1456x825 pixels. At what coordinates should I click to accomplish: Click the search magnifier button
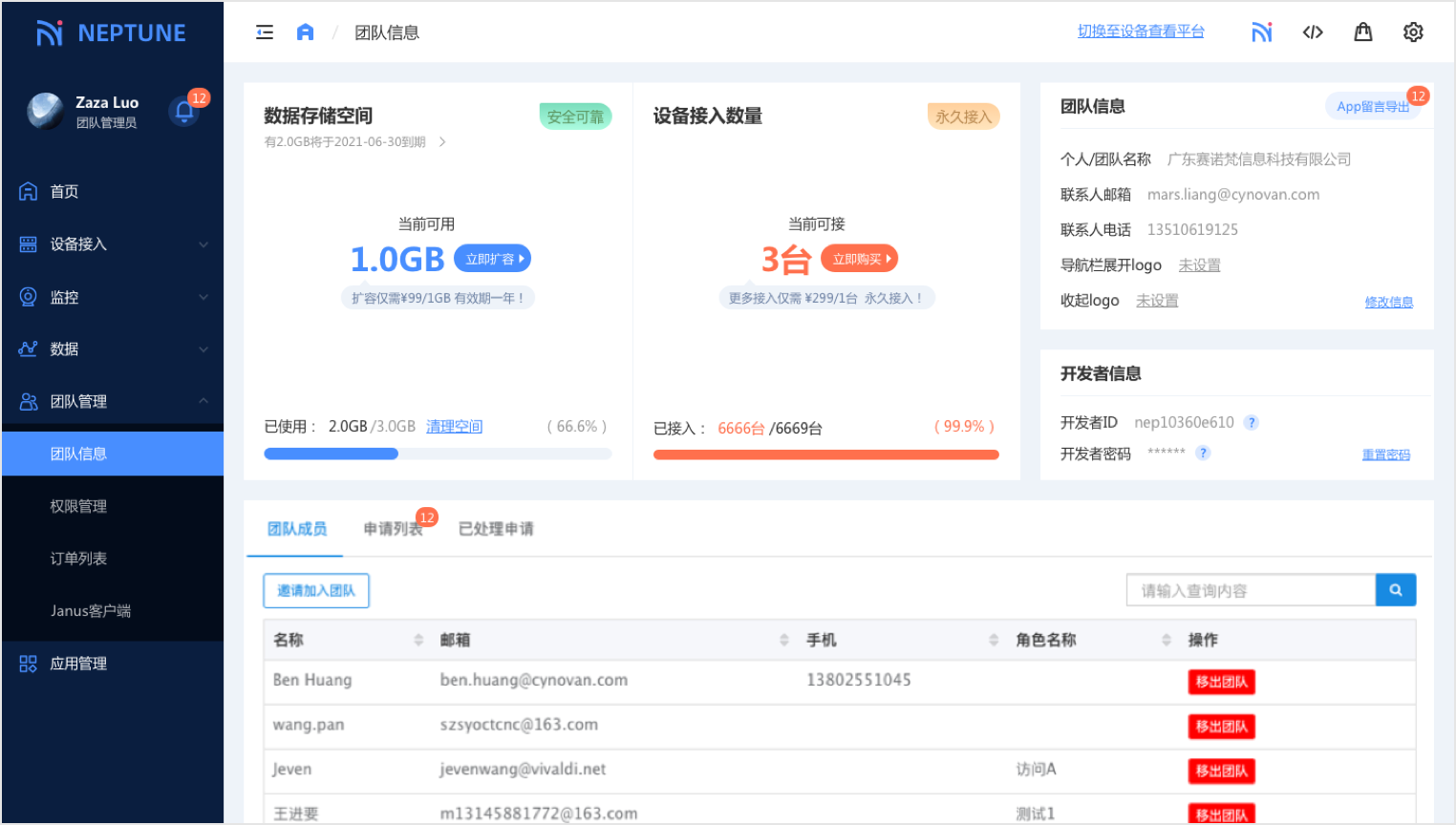1396,590
